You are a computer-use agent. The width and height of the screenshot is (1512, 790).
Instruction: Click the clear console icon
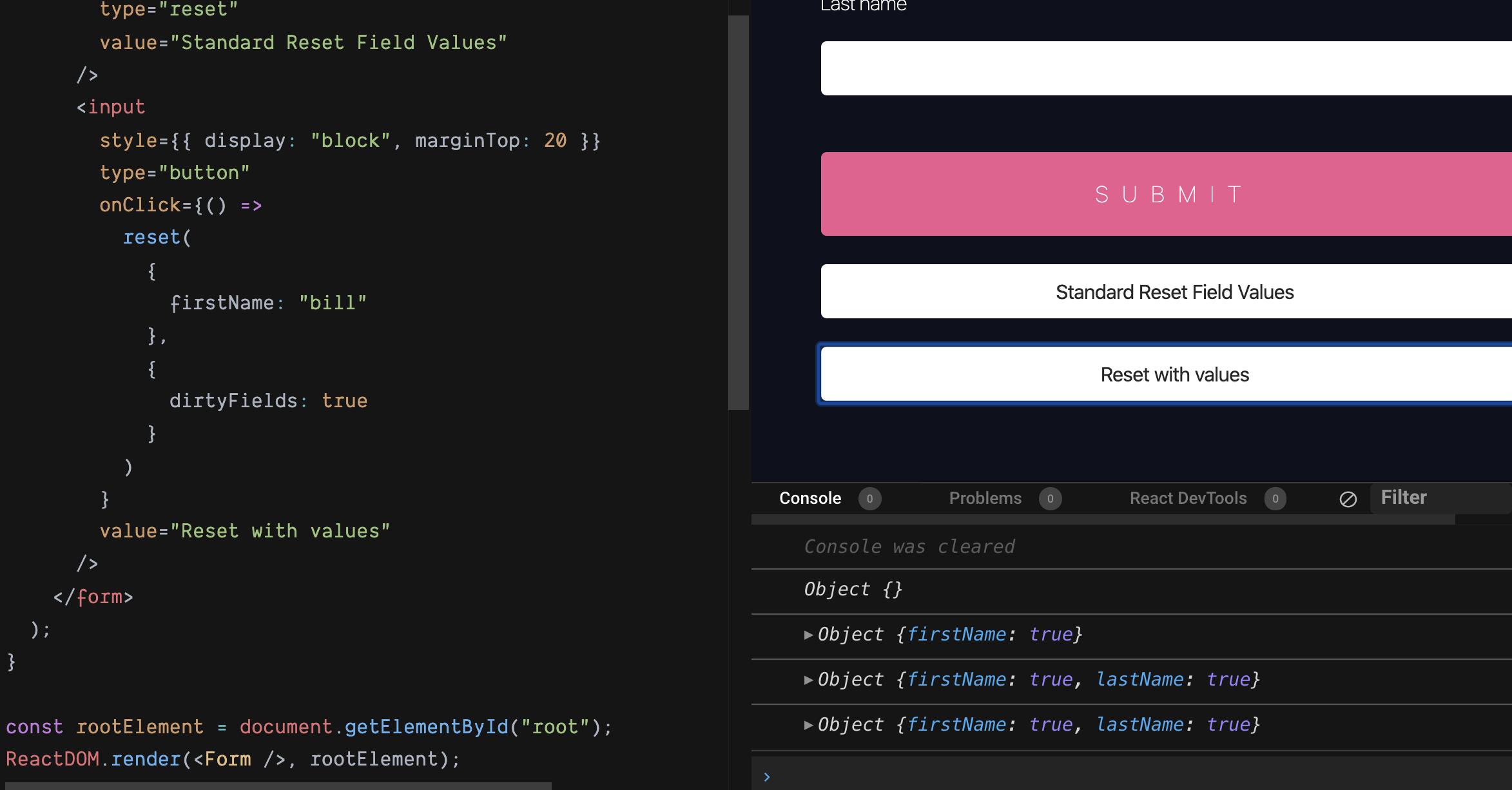[x=1348, y=498]
